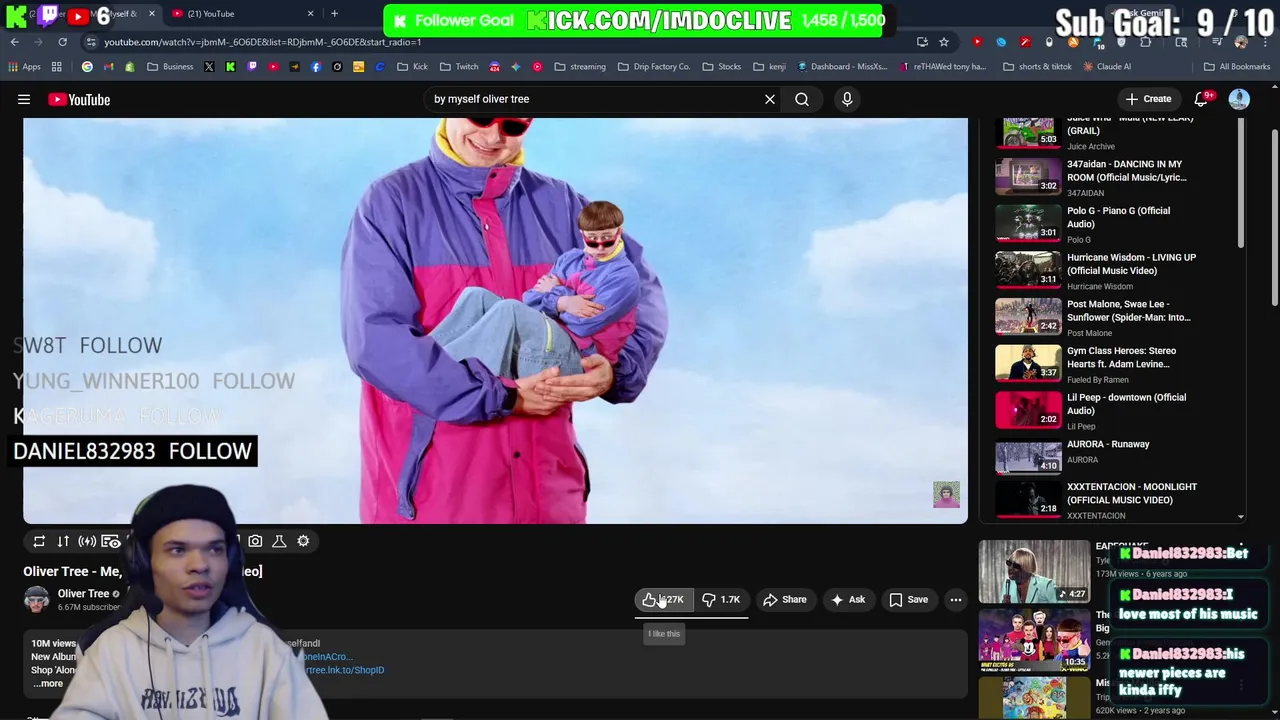The height and width of the screenshot is (720, 1280).
Task: Bookmark this page with the star icon
Action: 944,42
